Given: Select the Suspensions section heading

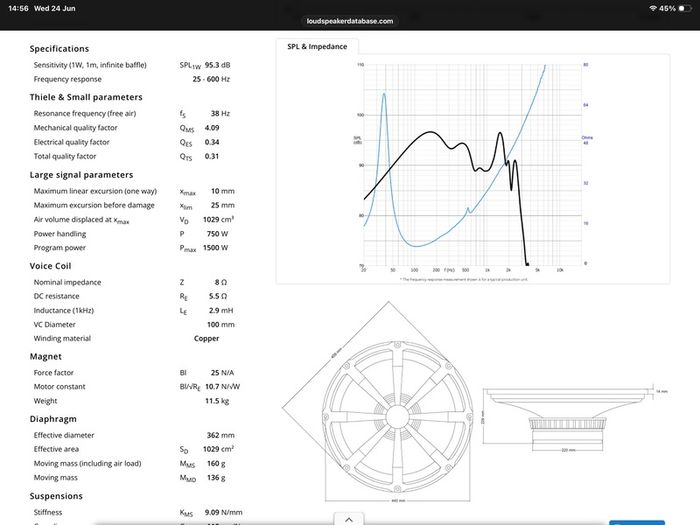Looking at the screenshot, I should point(56,496).
